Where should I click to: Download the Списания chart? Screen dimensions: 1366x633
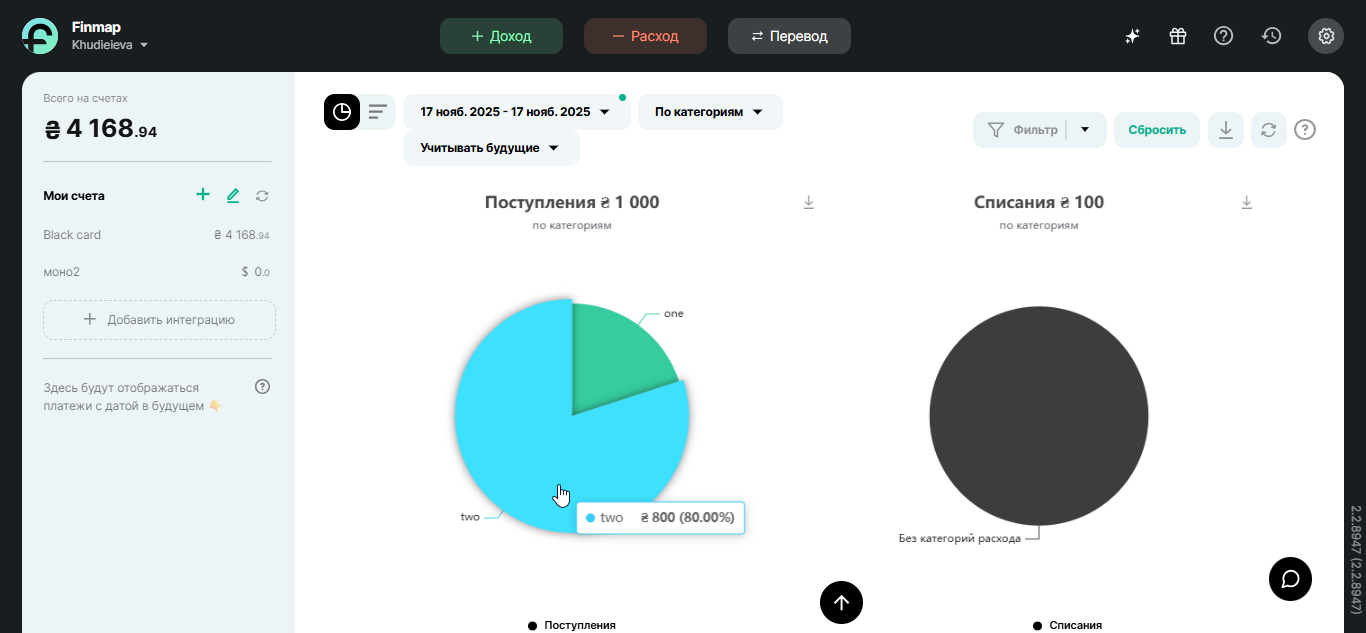pyautogui.click(x=1246, y=203)
